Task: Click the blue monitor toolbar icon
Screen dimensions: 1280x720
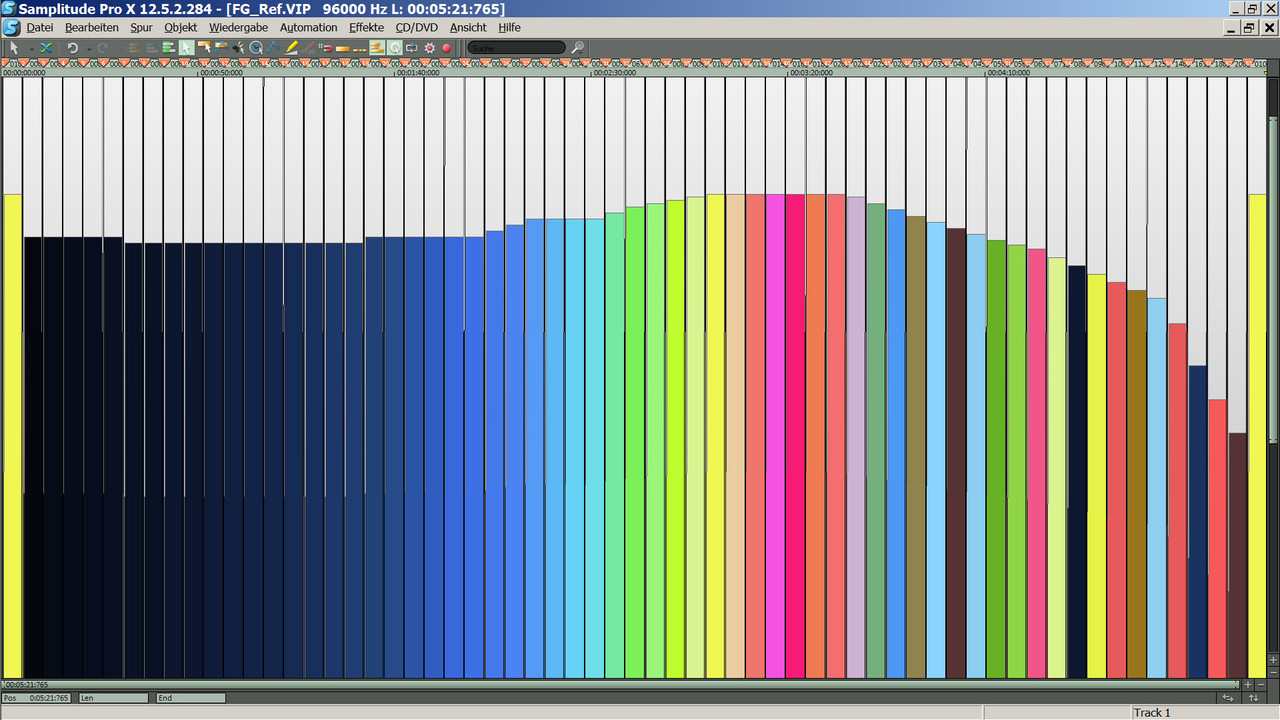Action: [x=412, y=47]
